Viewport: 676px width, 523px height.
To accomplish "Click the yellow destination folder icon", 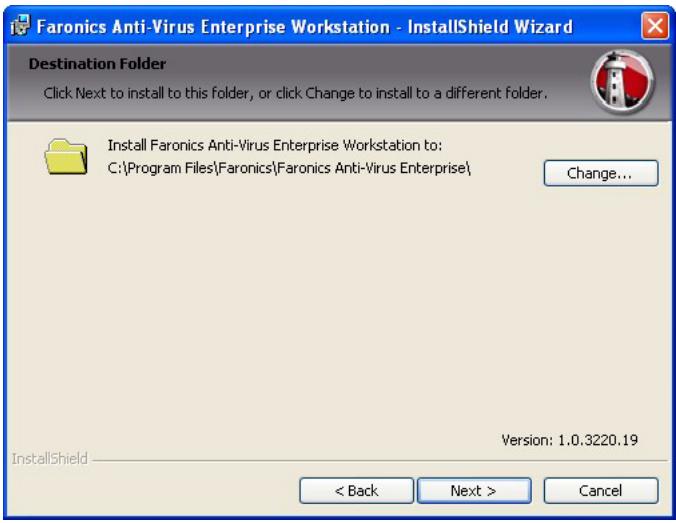I will point(67,157).
